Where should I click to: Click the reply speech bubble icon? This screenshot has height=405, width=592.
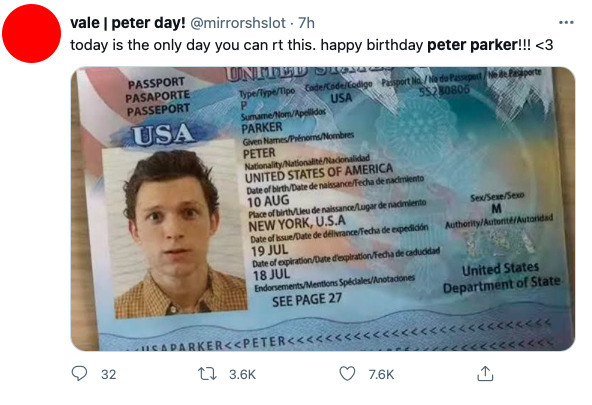coord(79,374)
